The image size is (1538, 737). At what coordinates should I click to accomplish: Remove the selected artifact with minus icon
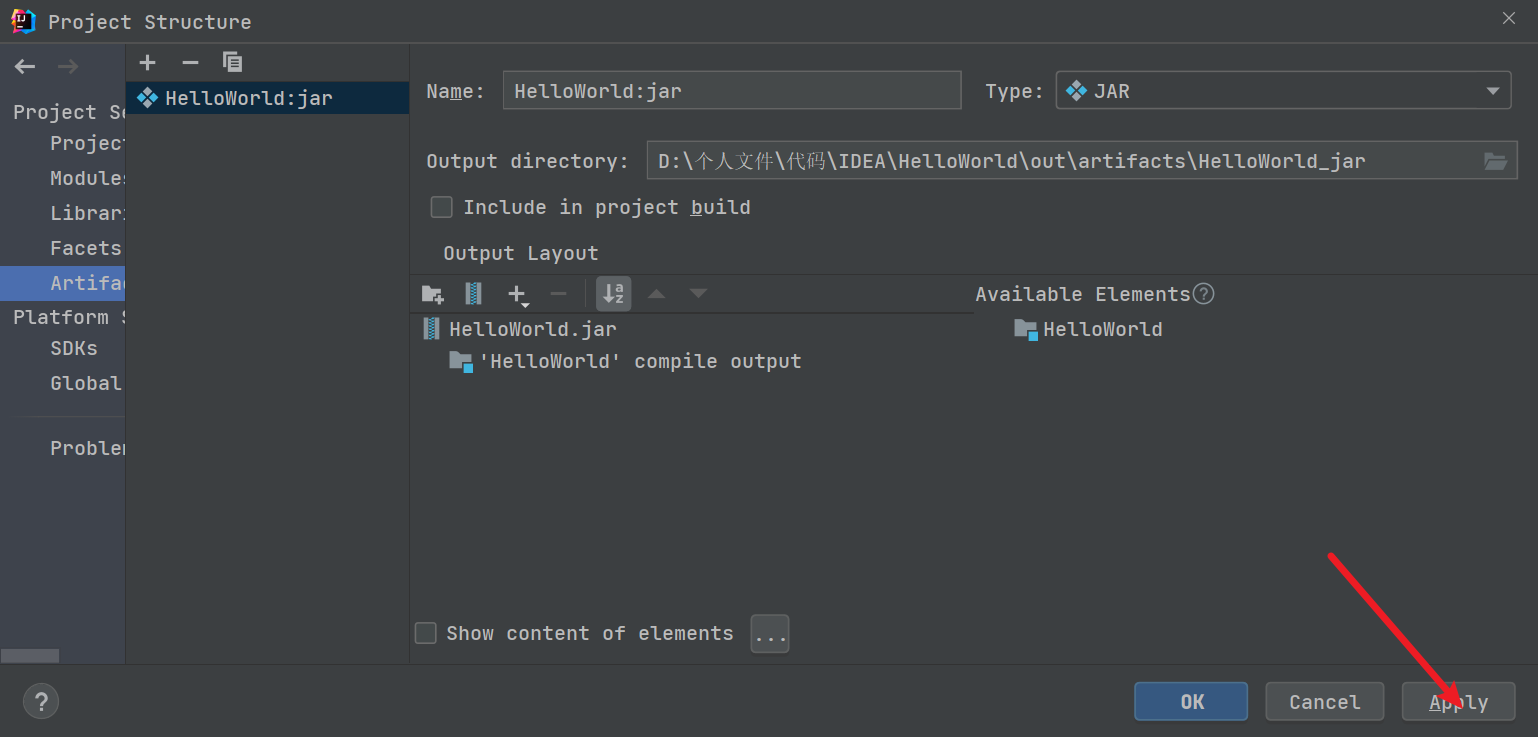tap(190, 63)
